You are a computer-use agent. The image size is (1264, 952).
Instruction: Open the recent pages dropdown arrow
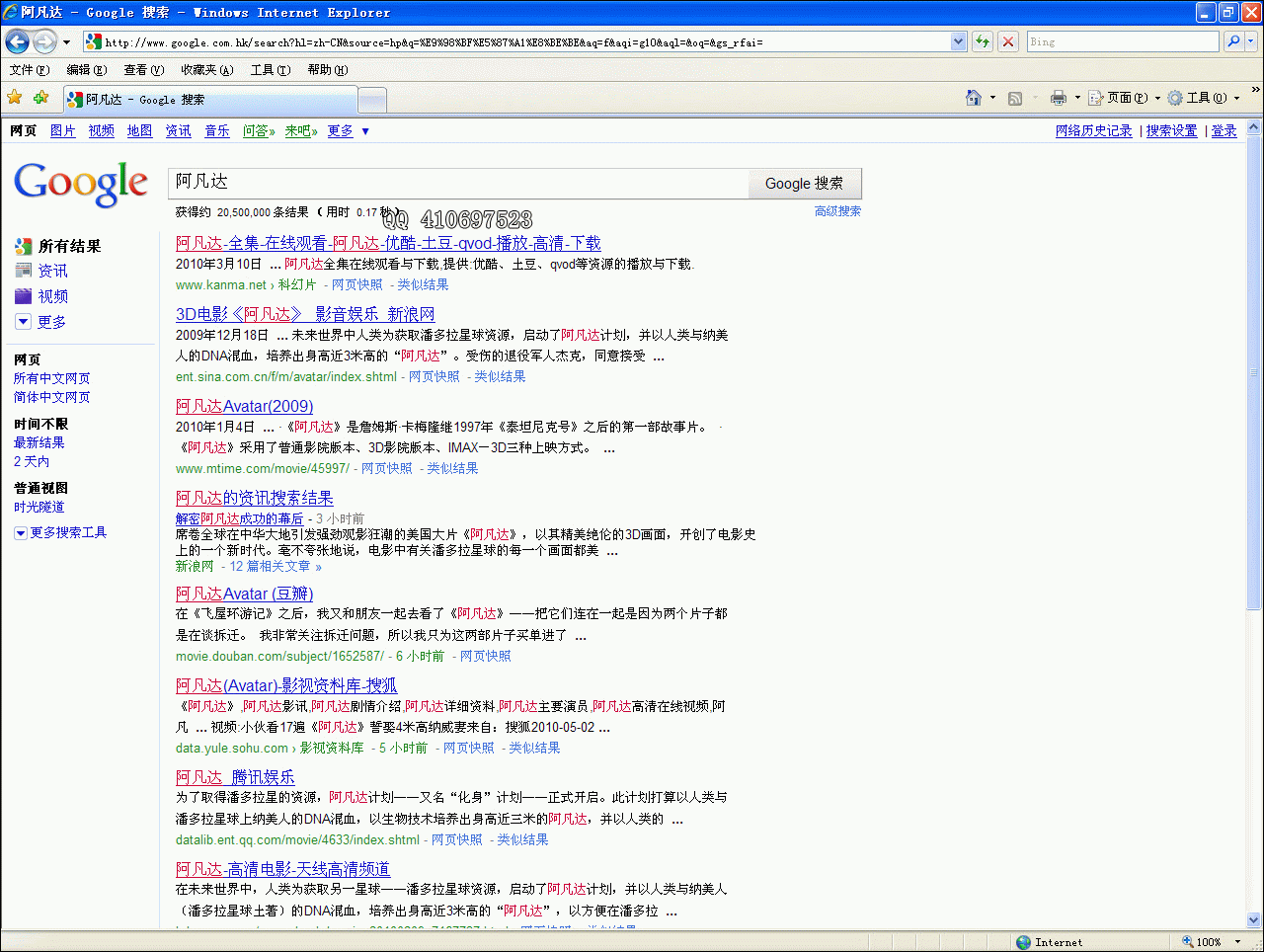(x=66, y=42)
